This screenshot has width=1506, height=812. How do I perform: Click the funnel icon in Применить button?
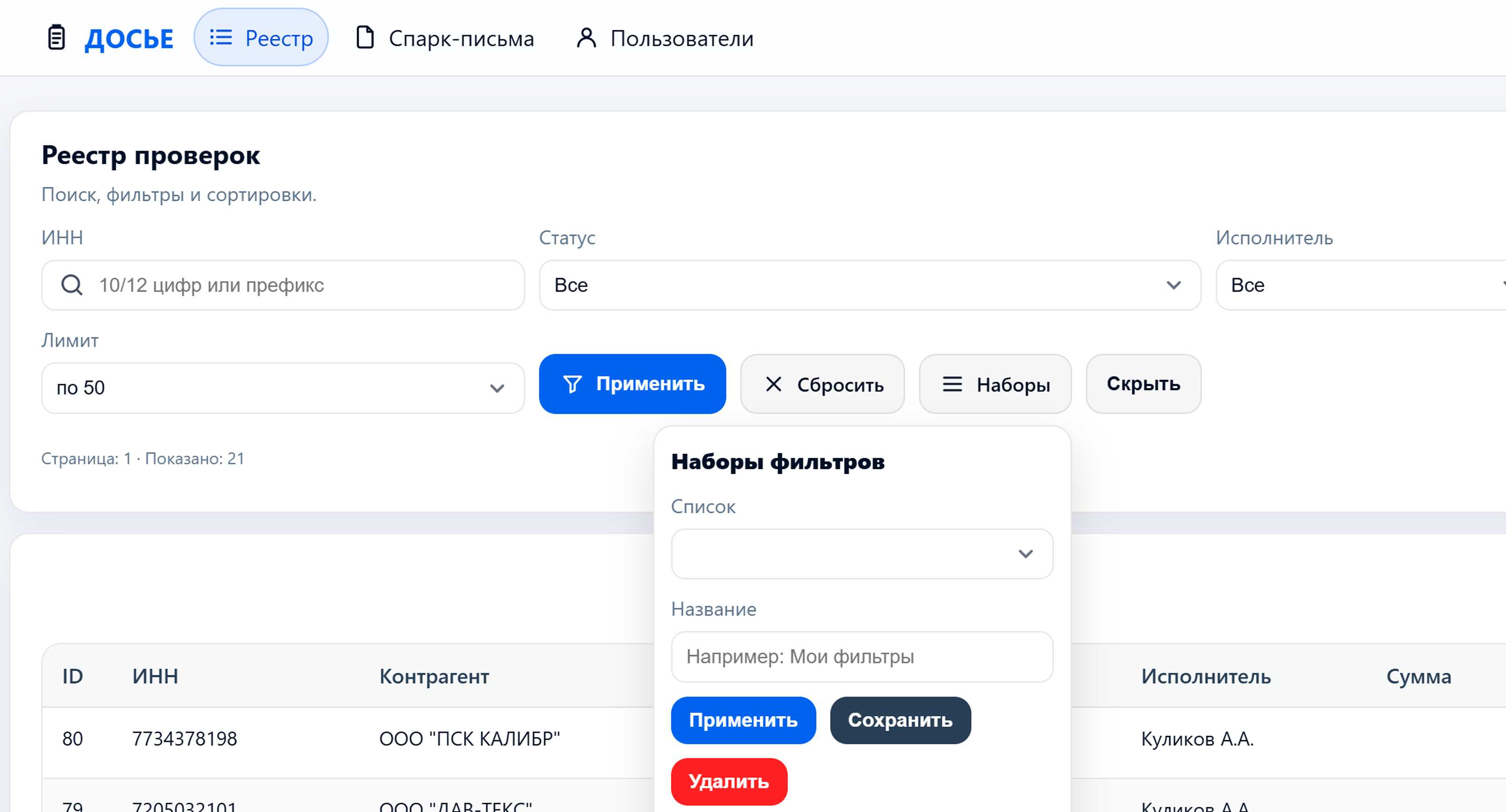click(572, 384)
